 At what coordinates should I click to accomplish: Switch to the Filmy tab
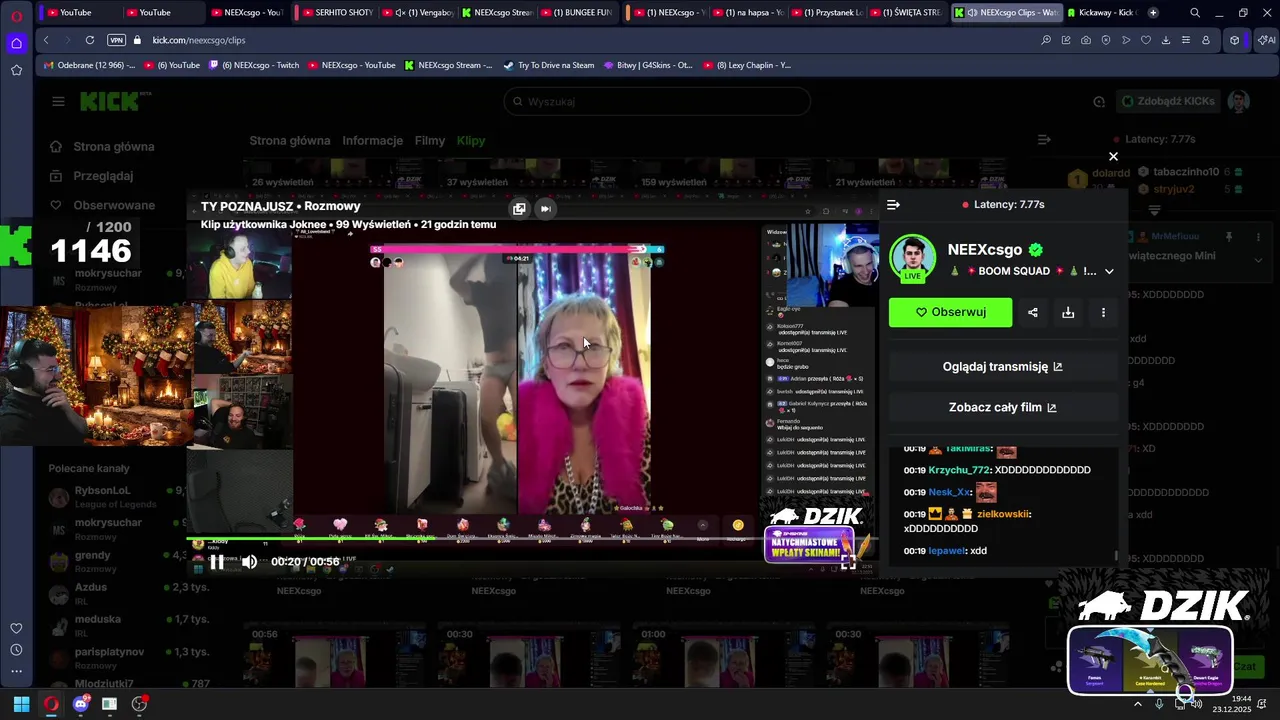pyautogui.click(x=430, y=141)
